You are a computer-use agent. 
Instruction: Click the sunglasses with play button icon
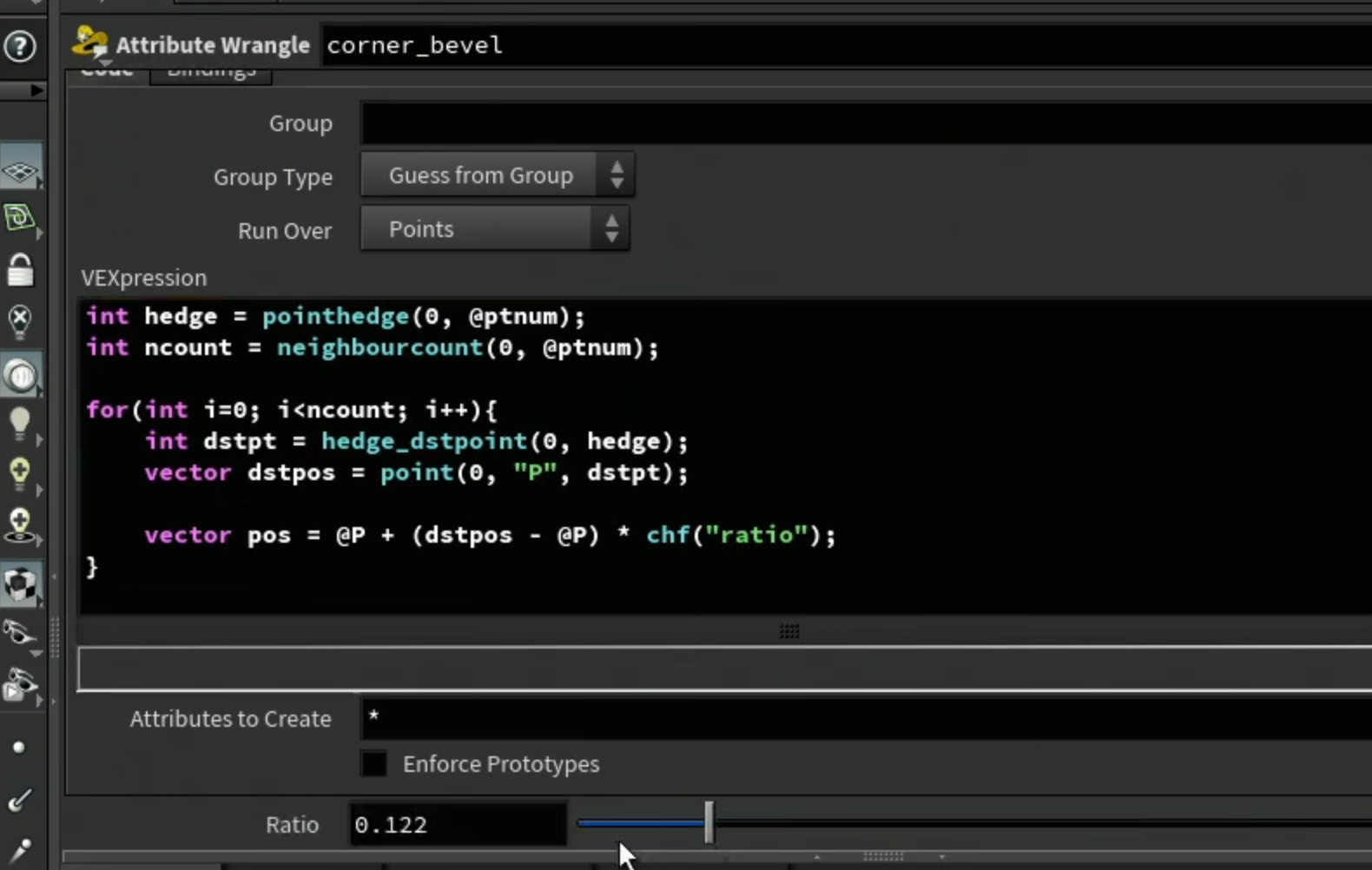(20, 685)
